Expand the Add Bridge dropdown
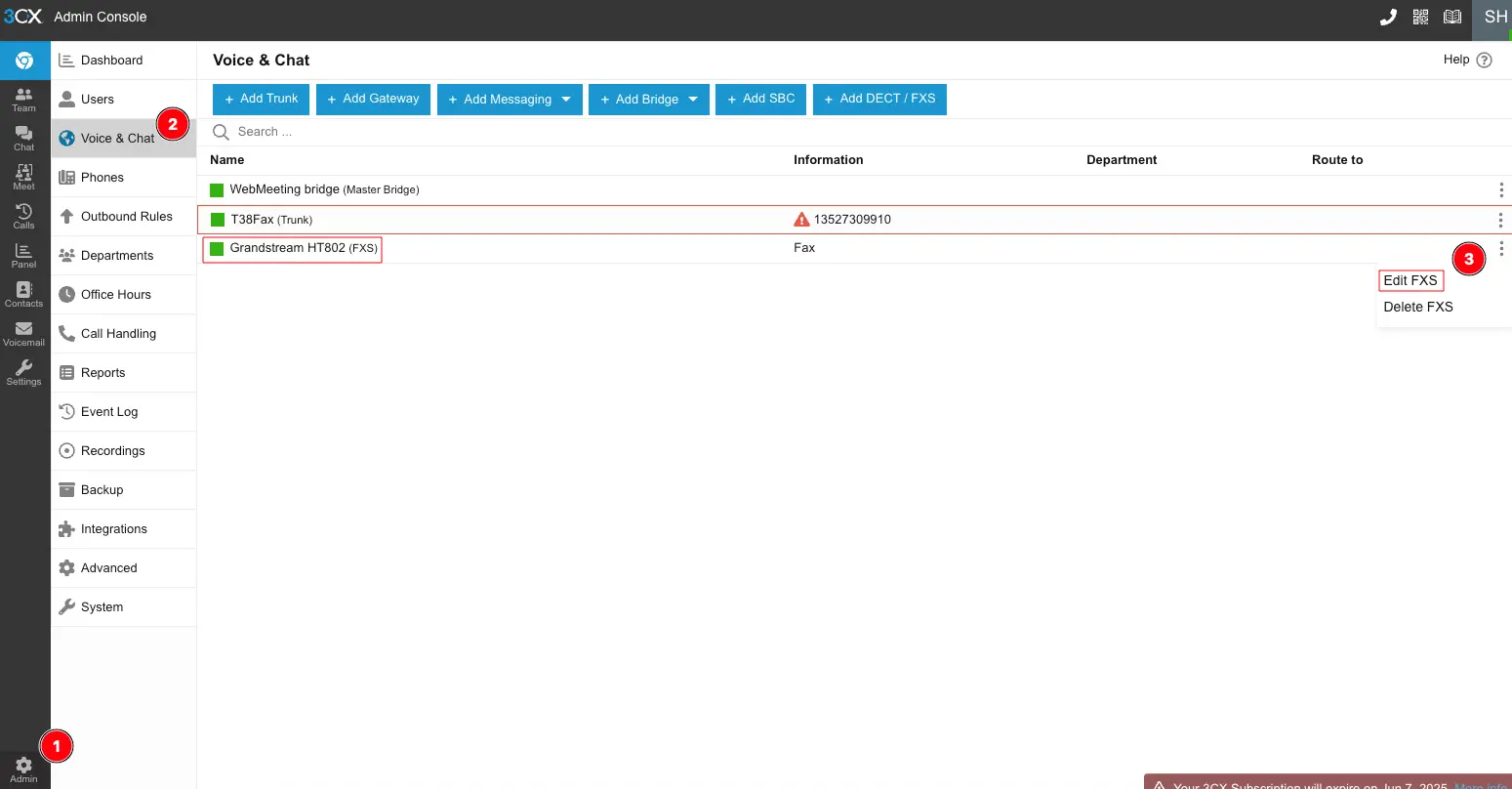The image size is (1512, 789). coord(693,100)
